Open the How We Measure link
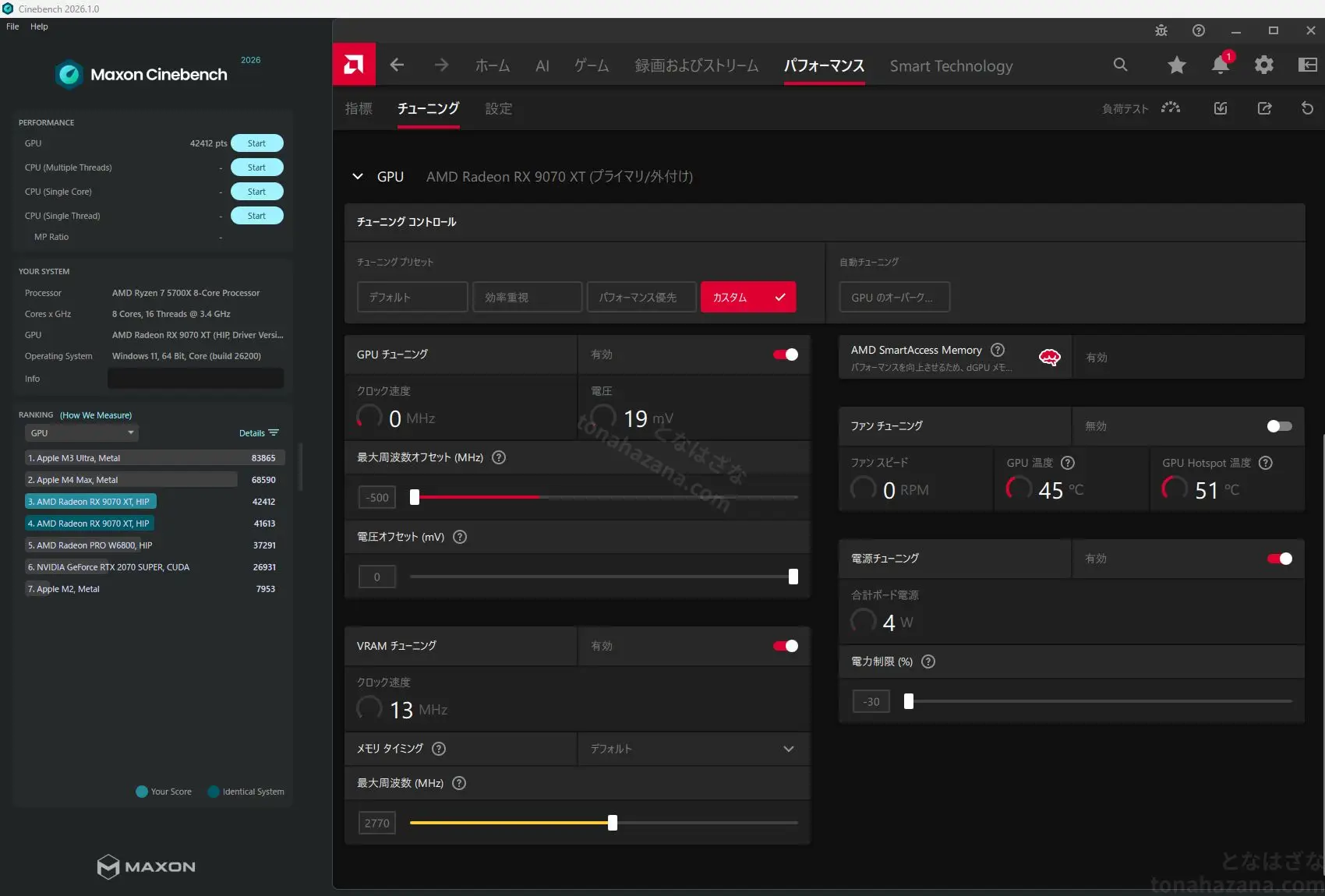 coord(96,415)
